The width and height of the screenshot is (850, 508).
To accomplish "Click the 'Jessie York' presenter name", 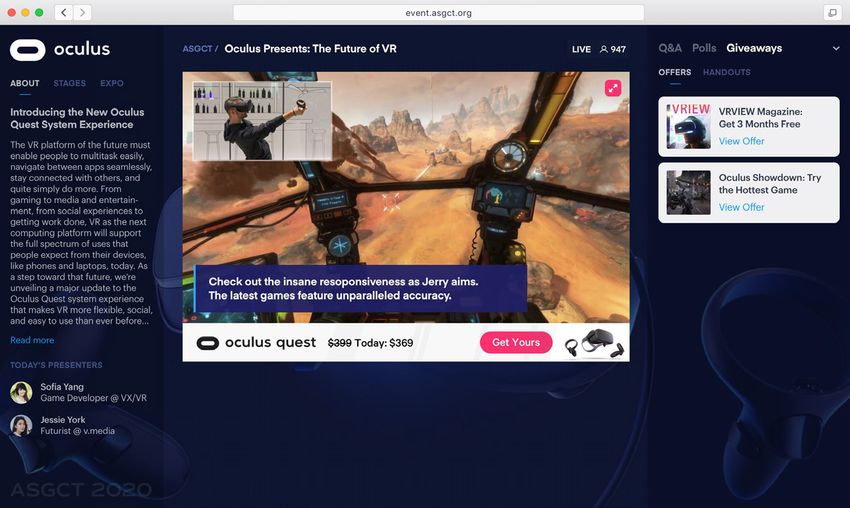I will point(63,420).
